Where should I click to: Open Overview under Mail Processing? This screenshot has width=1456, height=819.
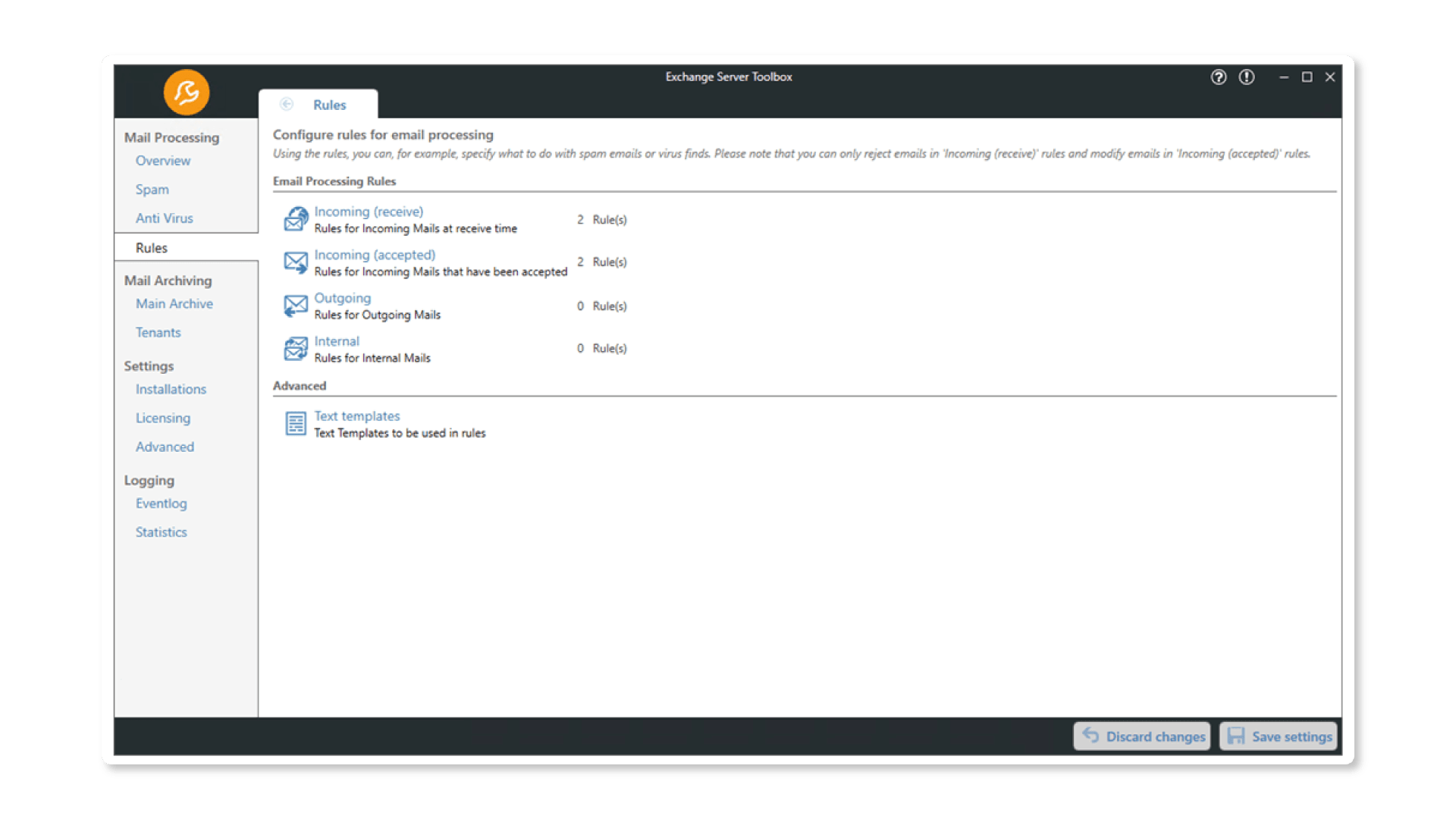(163, 161)
